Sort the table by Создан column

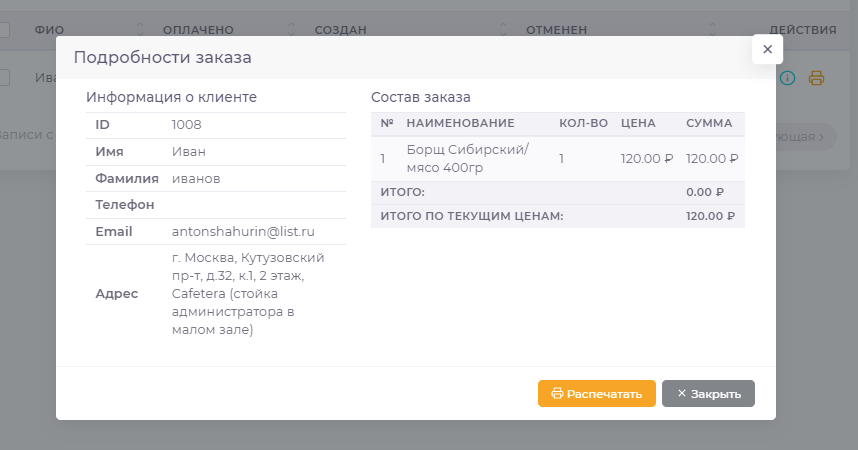click(340, 30)
